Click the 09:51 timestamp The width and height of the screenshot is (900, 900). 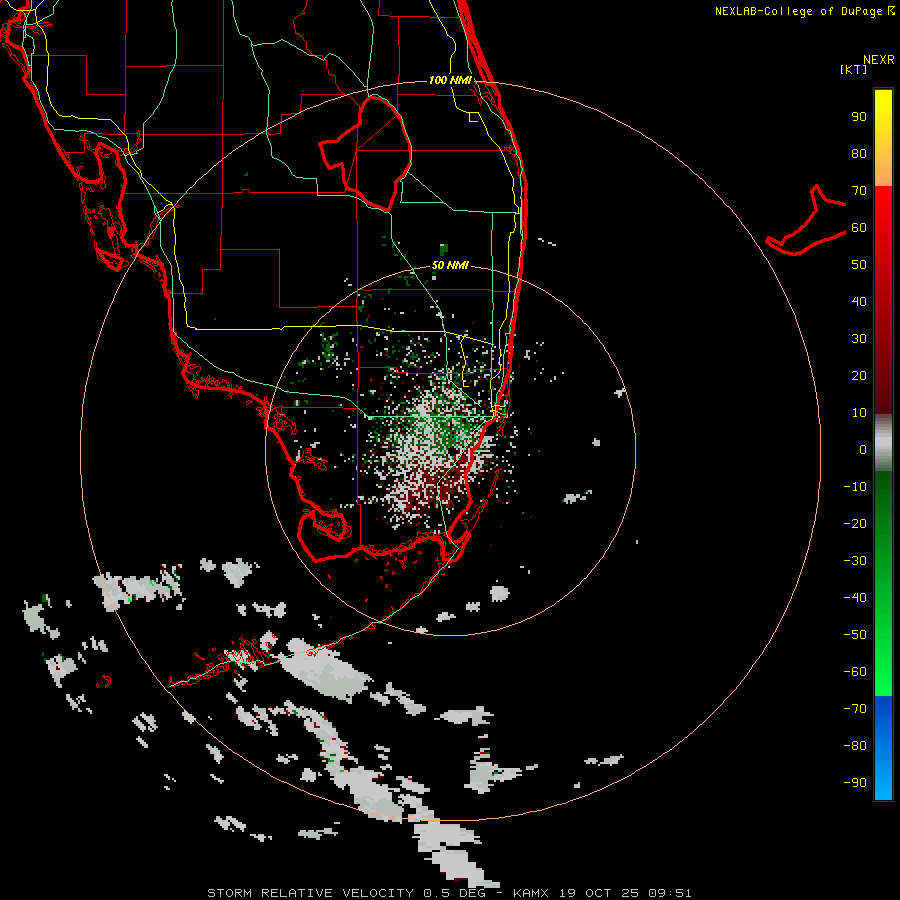[x=670, y=893]
